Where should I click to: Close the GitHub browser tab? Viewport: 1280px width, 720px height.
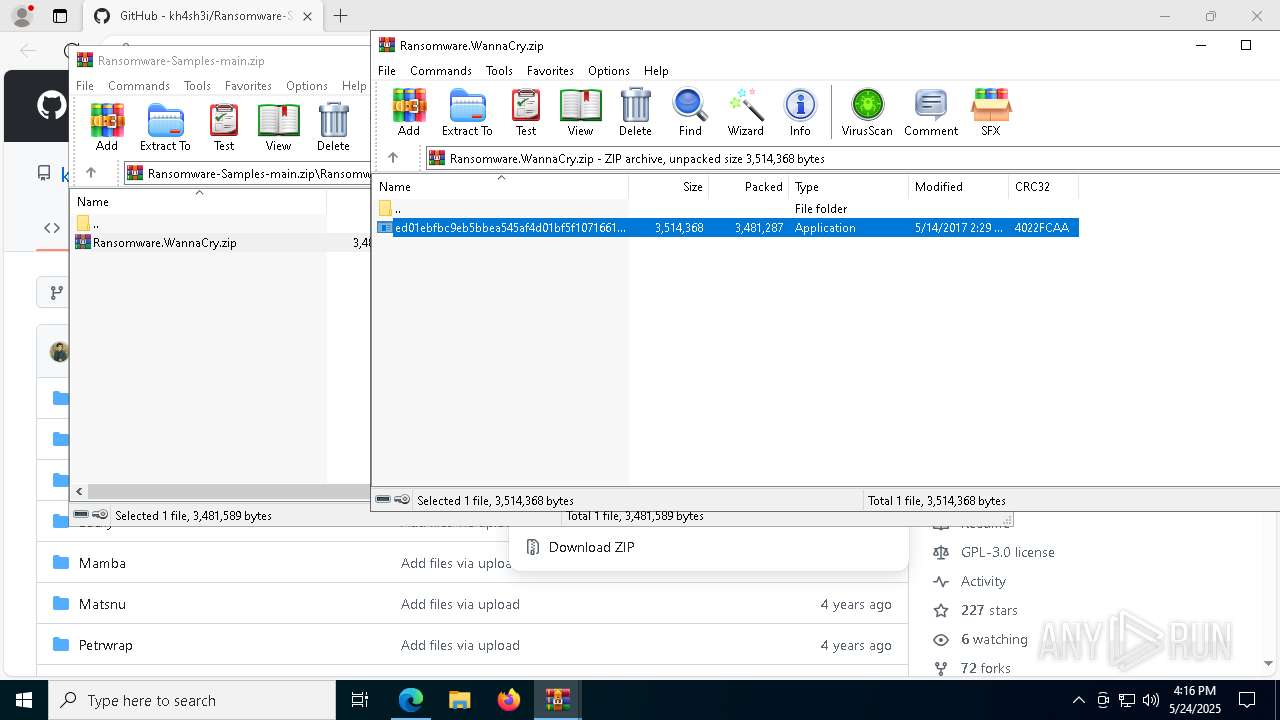click(308, 16)
